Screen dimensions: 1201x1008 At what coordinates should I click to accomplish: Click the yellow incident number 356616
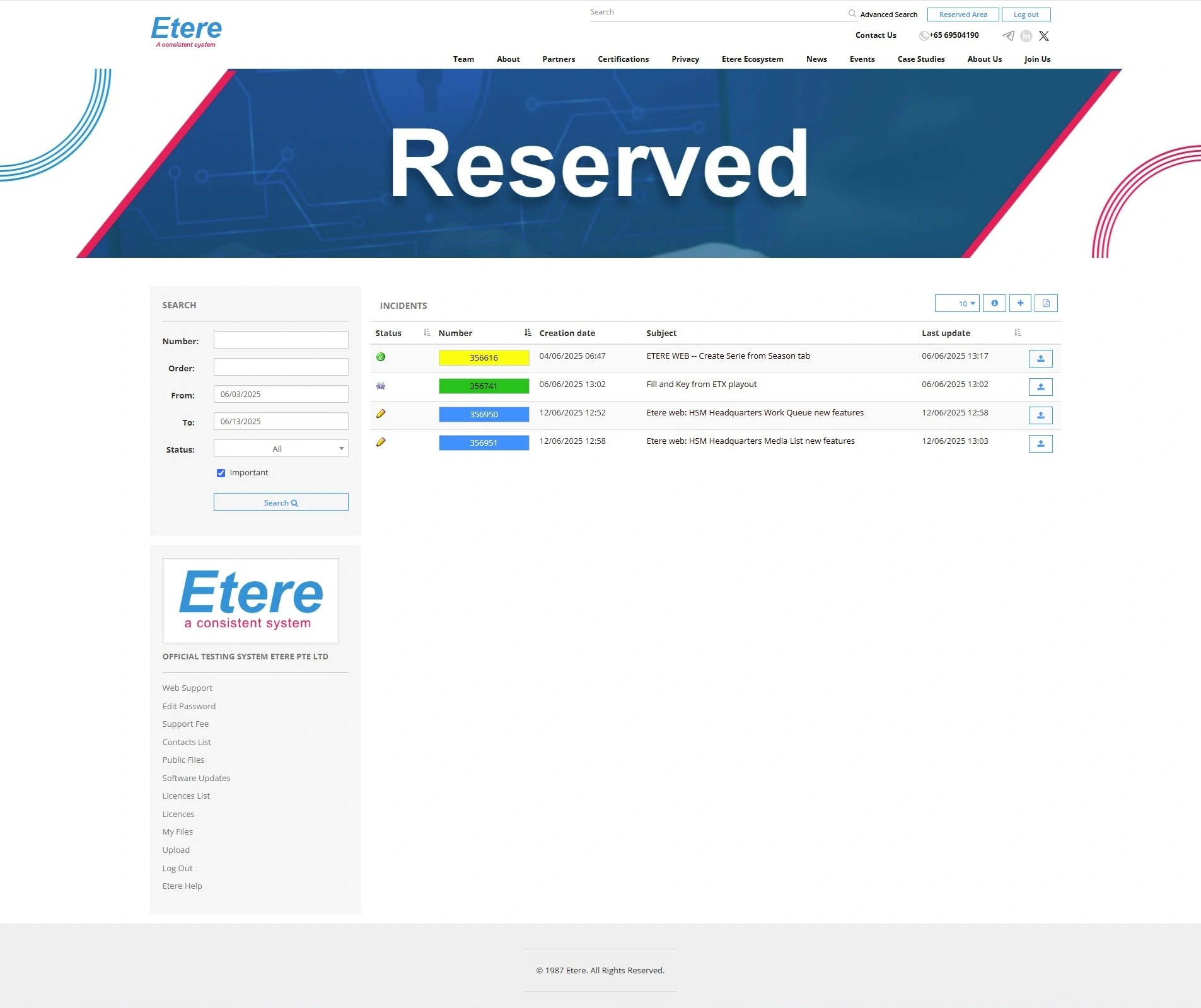click(484, 358)
